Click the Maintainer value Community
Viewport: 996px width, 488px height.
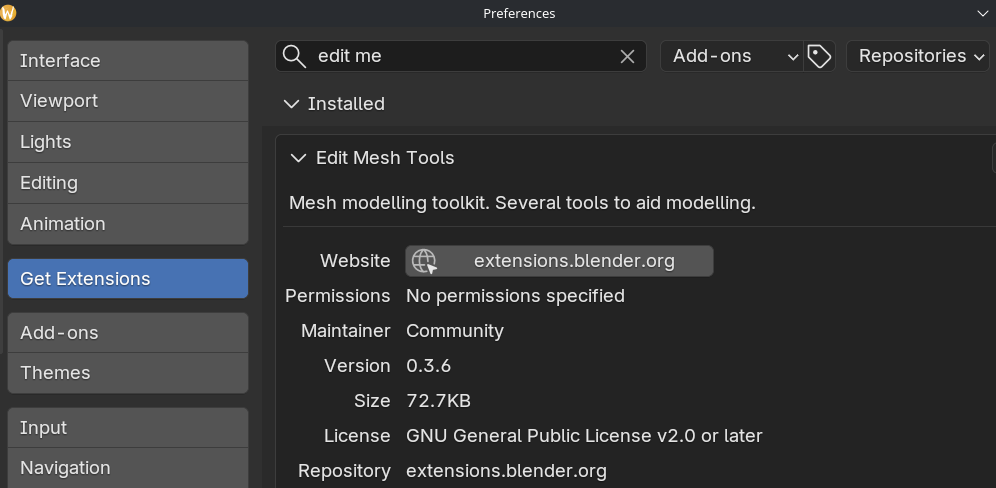(x=455, y=331)
